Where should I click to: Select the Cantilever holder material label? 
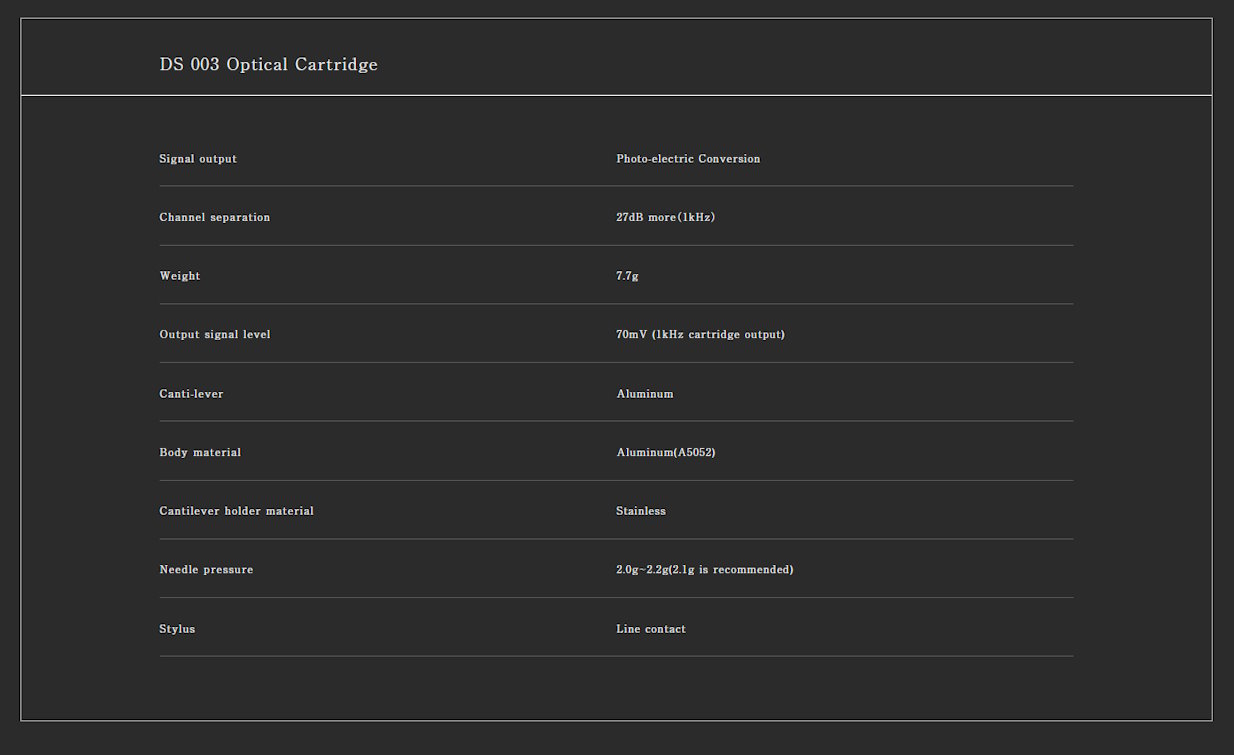pyautogui.click(x=236, y=511)
